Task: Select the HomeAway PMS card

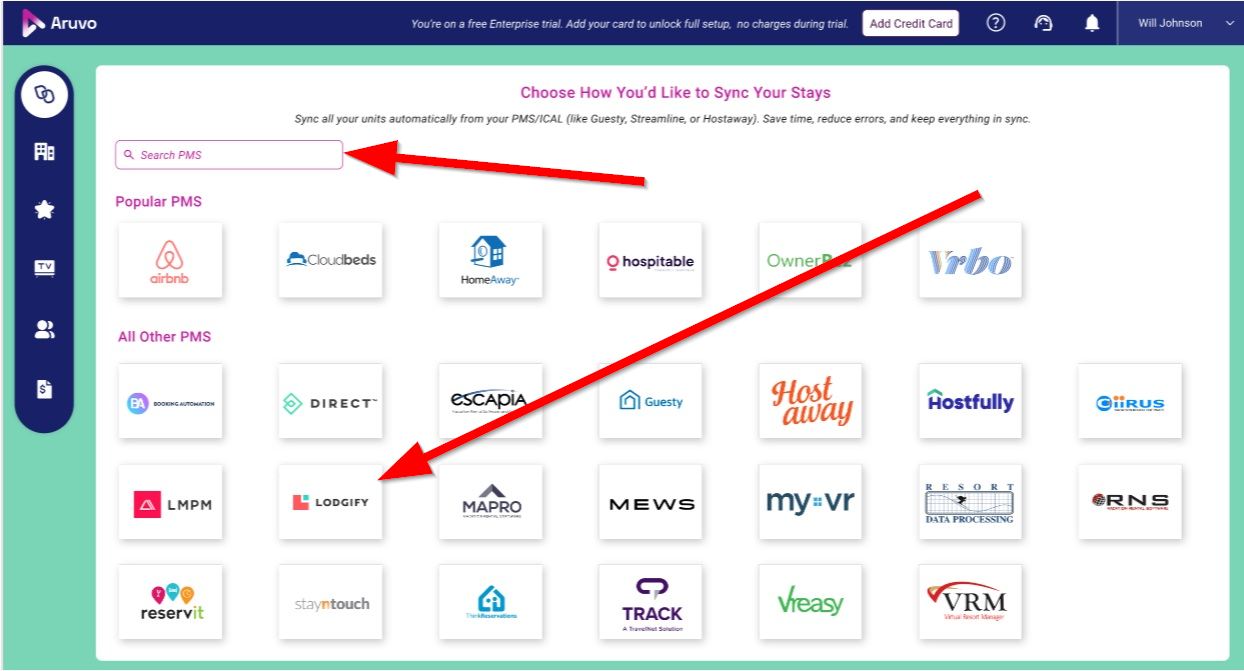Action: pos(490,260)
